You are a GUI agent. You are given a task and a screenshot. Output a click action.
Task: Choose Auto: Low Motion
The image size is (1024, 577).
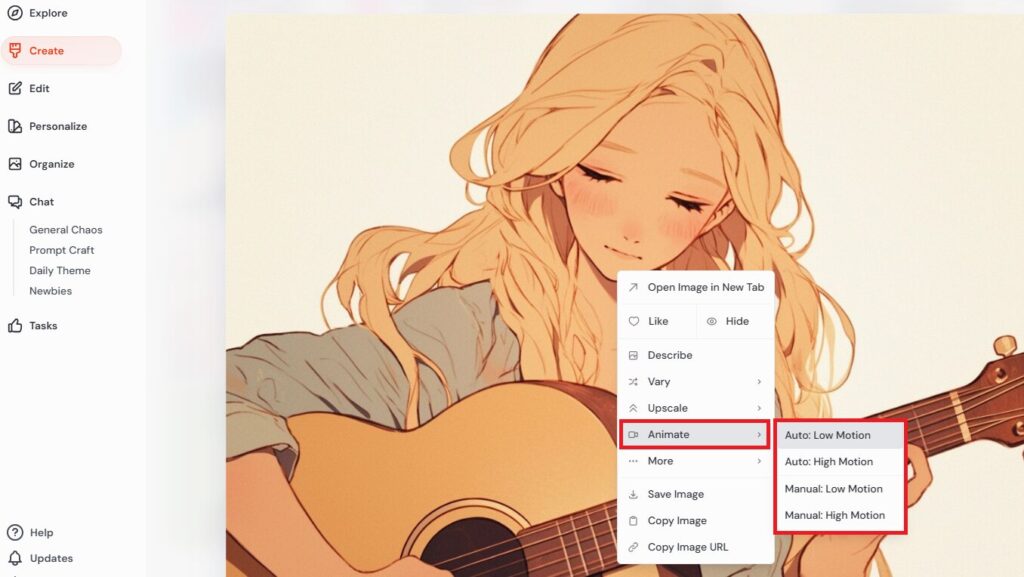(840, 435)
